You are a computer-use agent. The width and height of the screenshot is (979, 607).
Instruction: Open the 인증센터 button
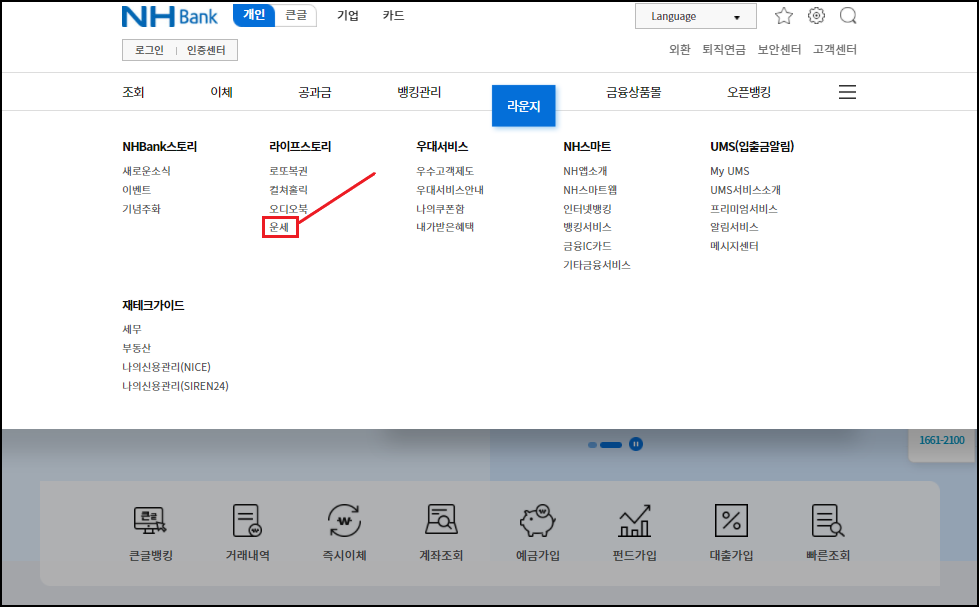(206, 50)
